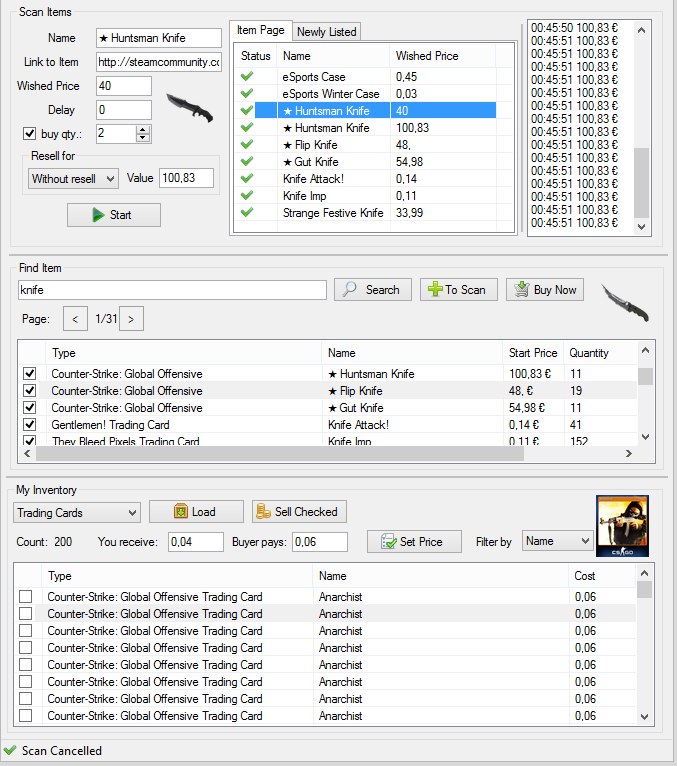Check the third Anarchist inventory row checkbox

25,631
